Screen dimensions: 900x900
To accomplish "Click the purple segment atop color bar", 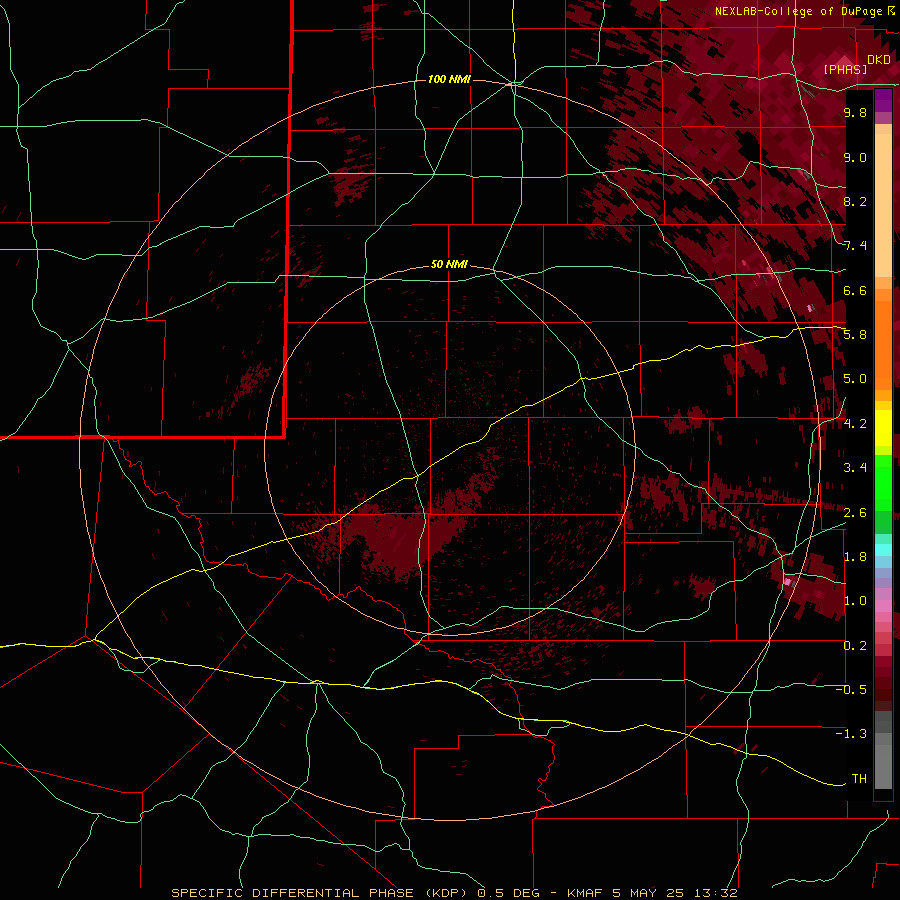I will [883, 100].
